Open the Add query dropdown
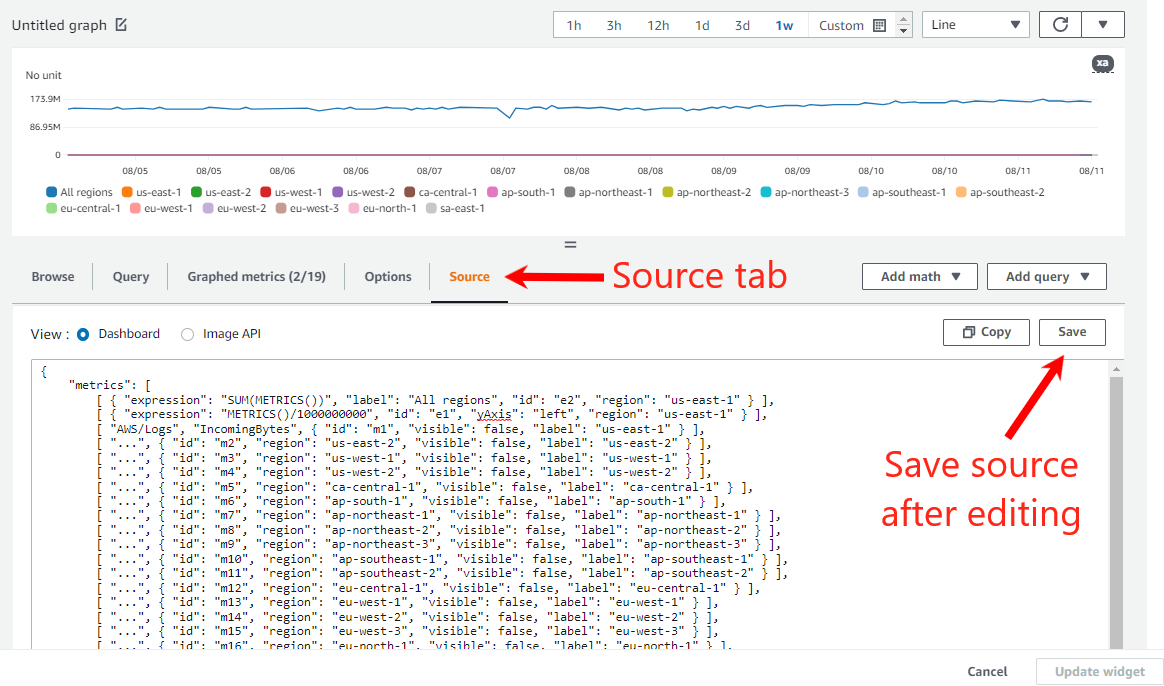 pos(1046,276)
